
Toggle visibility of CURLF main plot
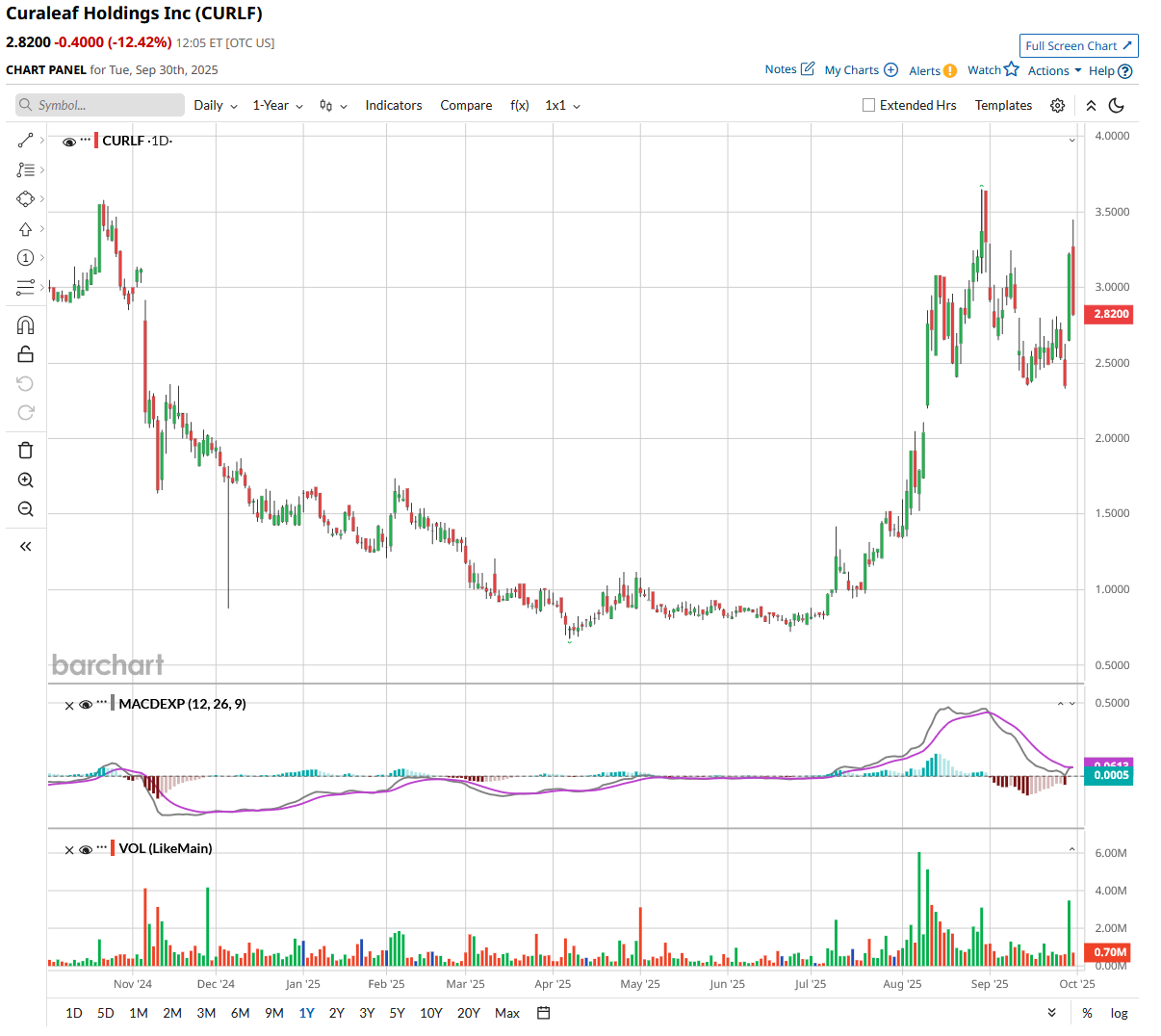coord(69,142)
